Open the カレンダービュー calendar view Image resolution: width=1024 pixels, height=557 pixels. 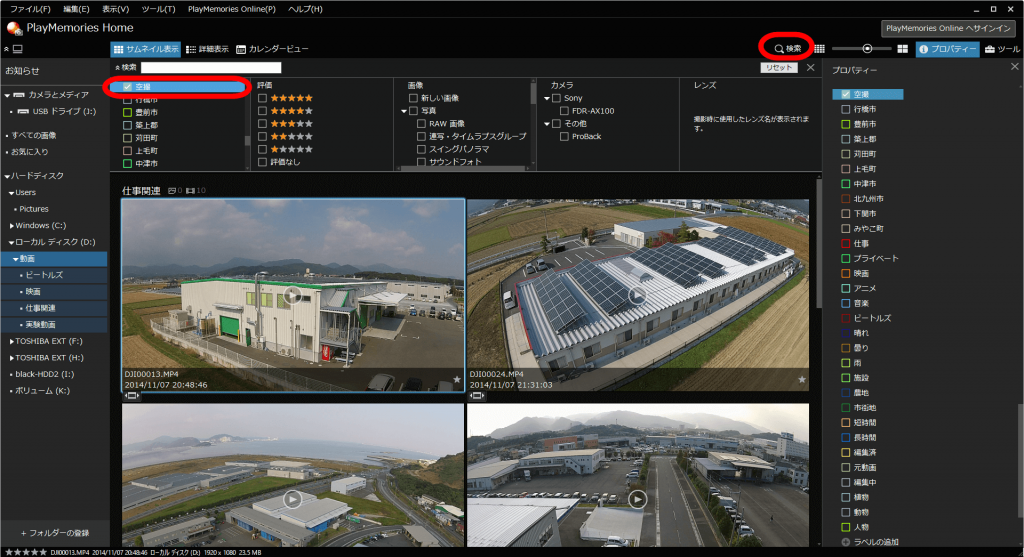coord(272,49)
